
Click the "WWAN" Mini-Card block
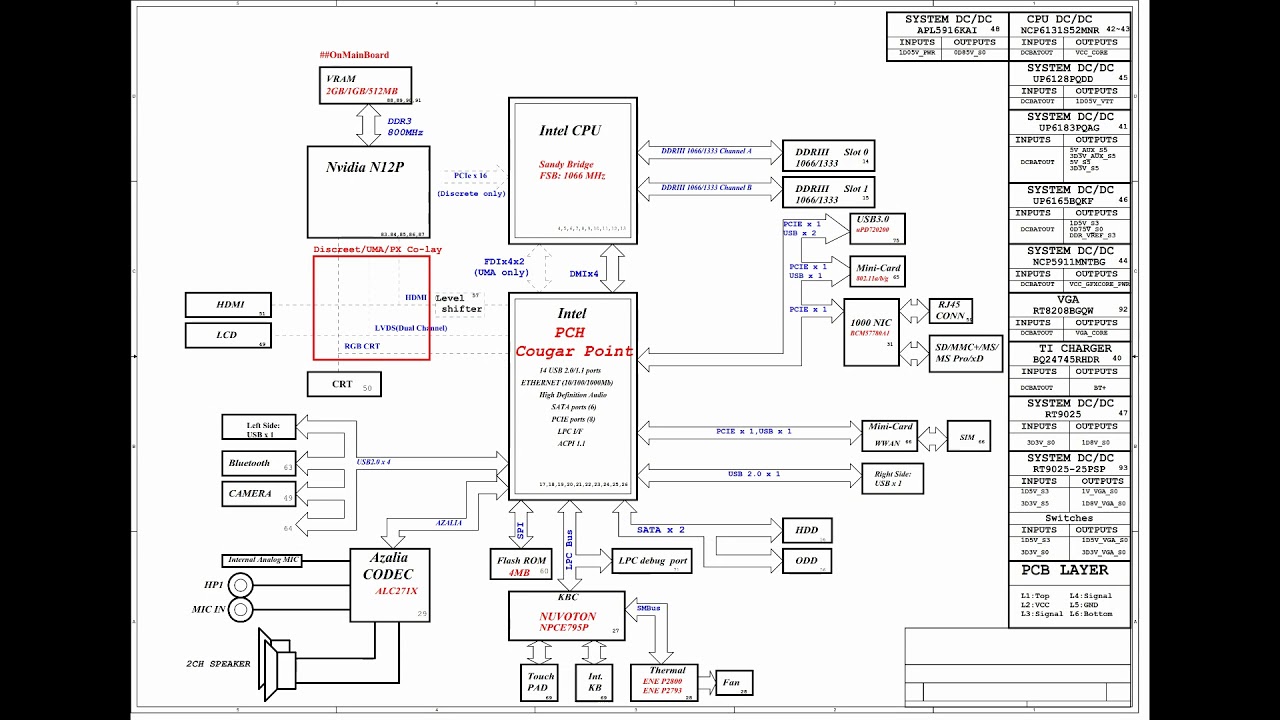(890, 435)
